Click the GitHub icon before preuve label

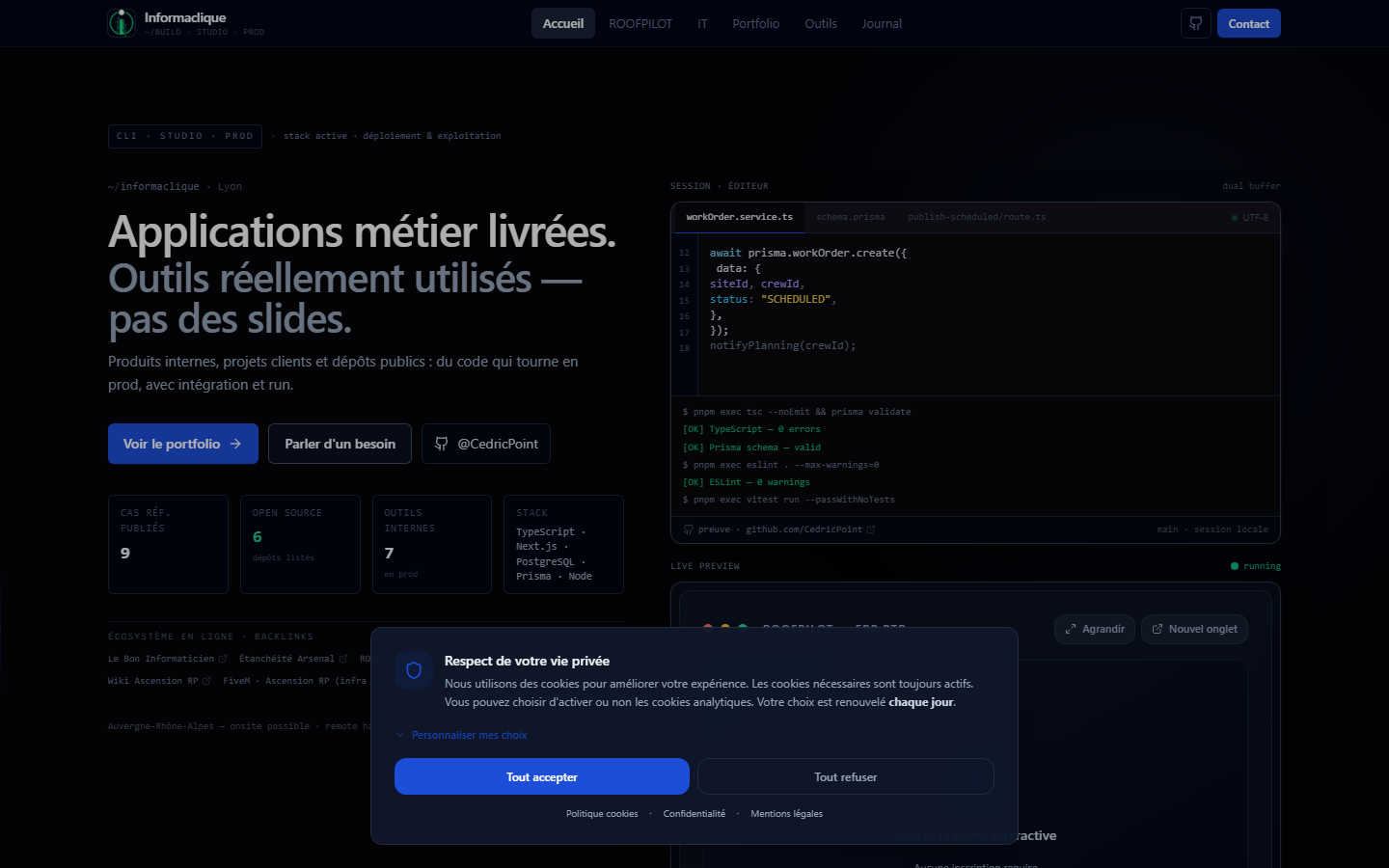[689, 529]
